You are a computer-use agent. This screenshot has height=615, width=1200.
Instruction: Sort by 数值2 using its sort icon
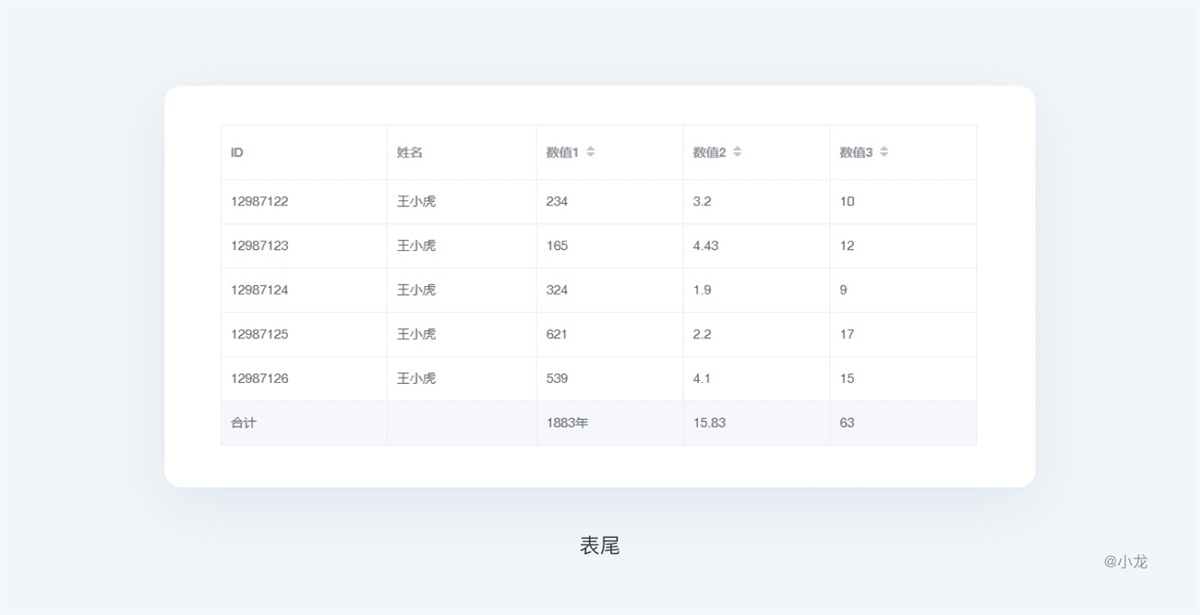tap(737, 152)
